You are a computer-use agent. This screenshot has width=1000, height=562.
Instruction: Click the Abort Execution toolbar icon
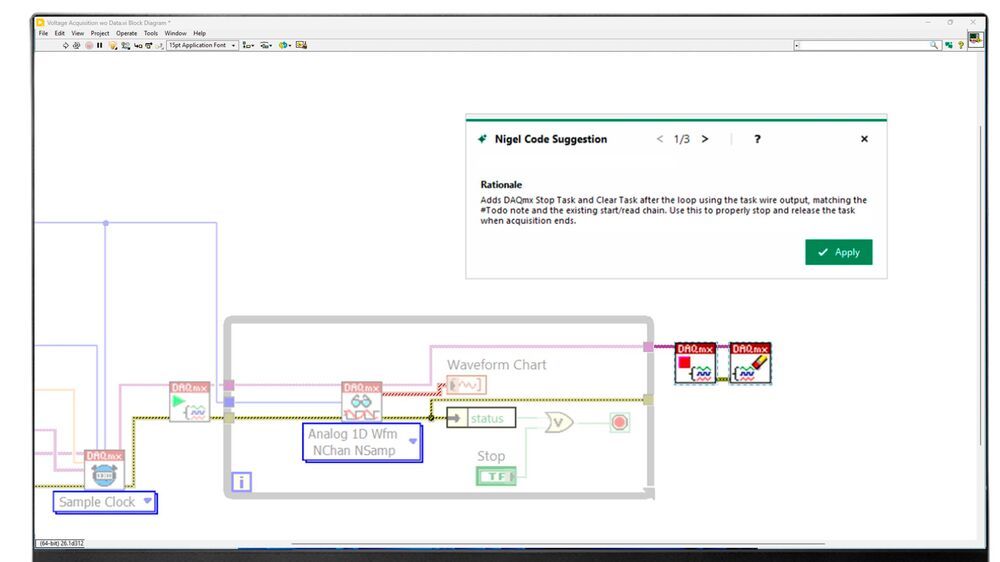click(x=89, y=45)
